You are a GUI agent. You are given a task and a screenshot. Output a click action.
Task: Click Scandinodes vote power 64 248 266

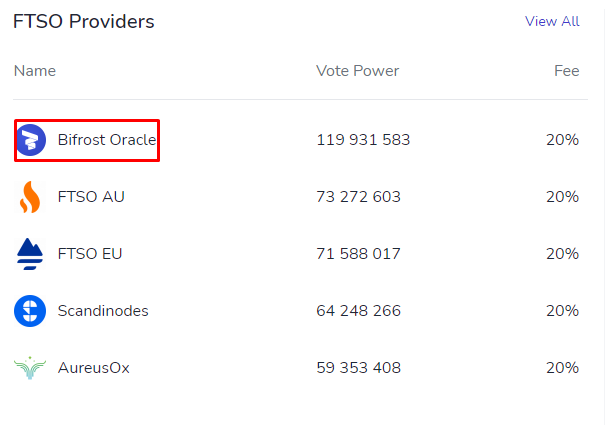pos(358,311)
